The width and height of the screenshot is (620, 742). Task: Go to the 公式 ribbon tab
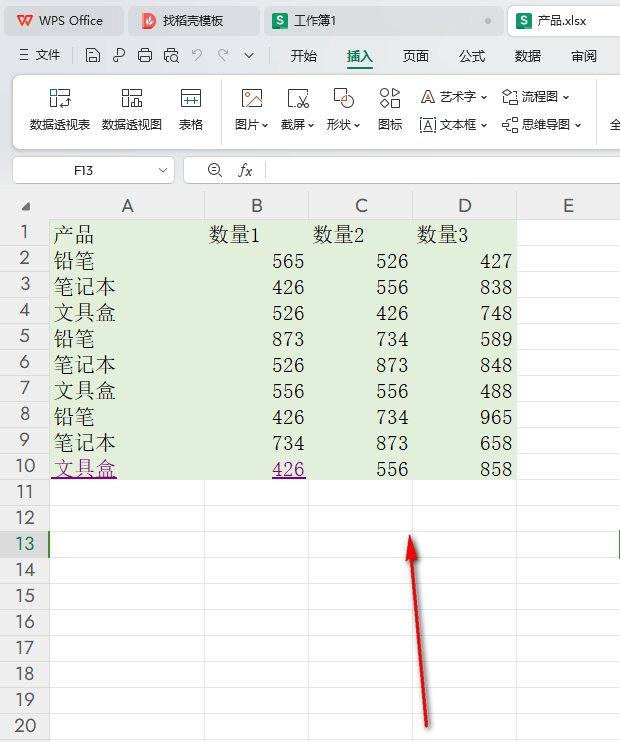472,56
